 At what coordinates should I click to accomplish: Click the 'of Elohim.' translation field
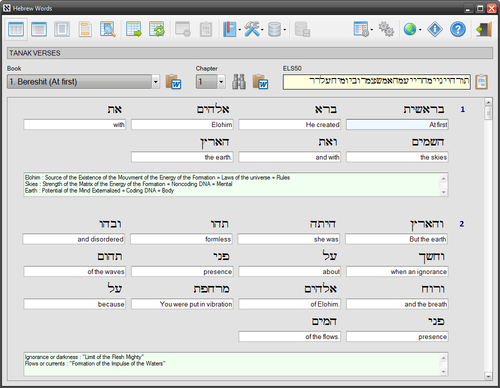tap(290, 304)
